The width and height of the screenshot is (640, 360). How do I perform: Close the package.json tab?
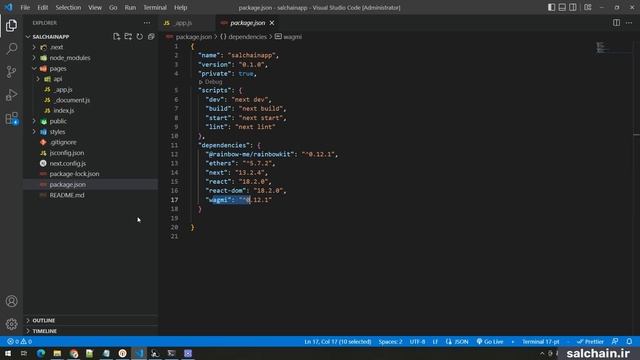[272, 23]
